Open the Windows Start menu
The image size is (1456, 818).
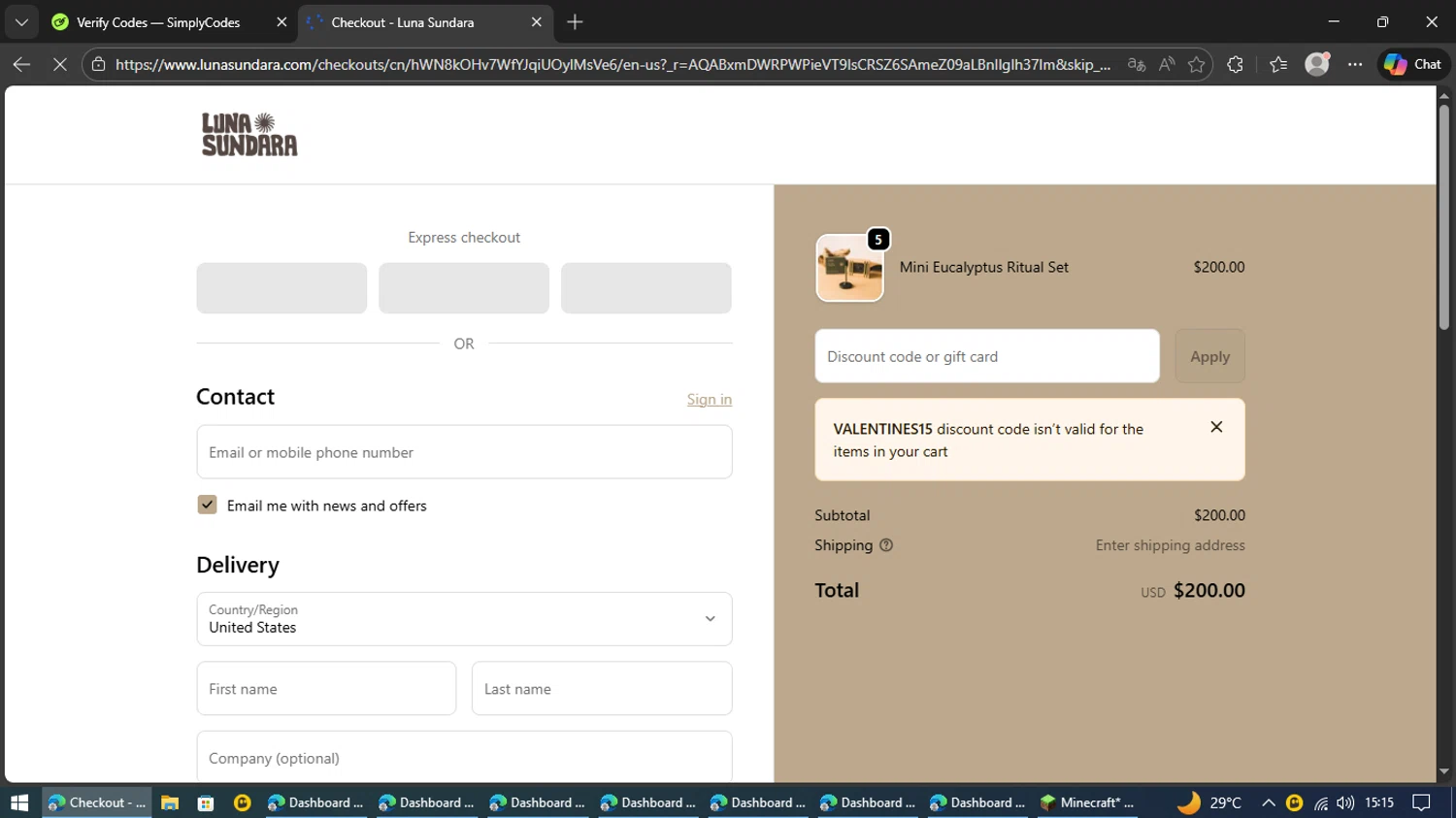(19, 802)
